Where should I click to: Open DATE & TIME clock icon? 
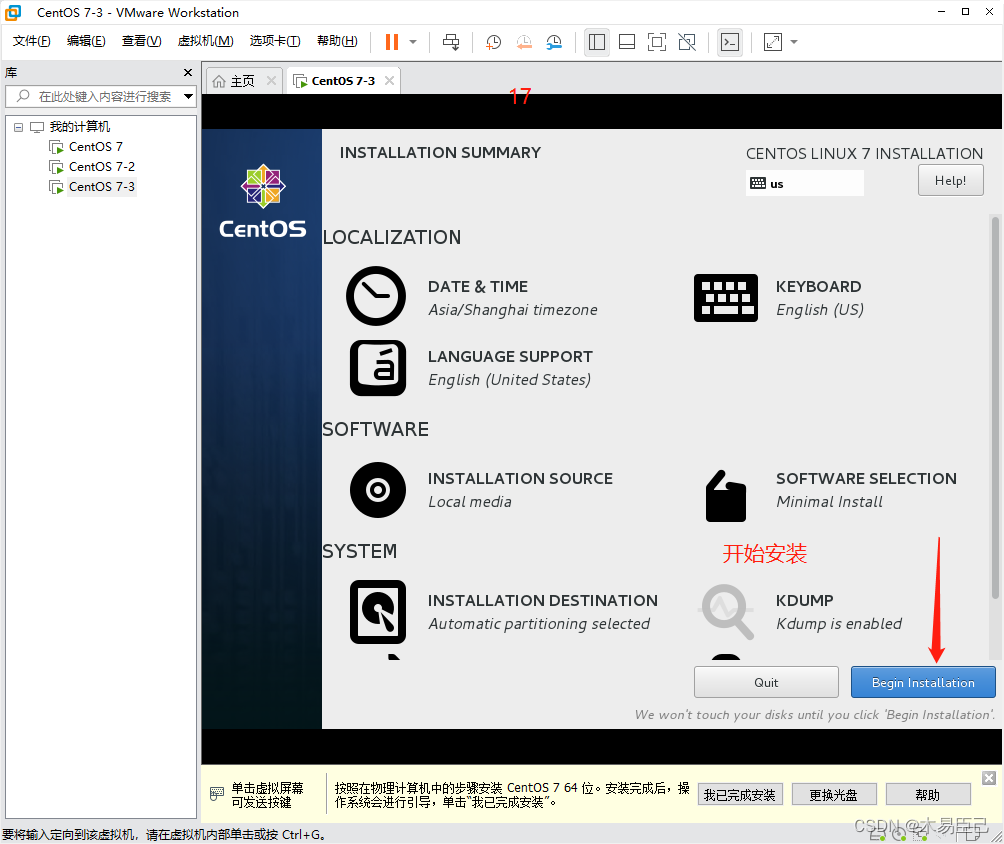pyautogui.click(x=376, y=296)
